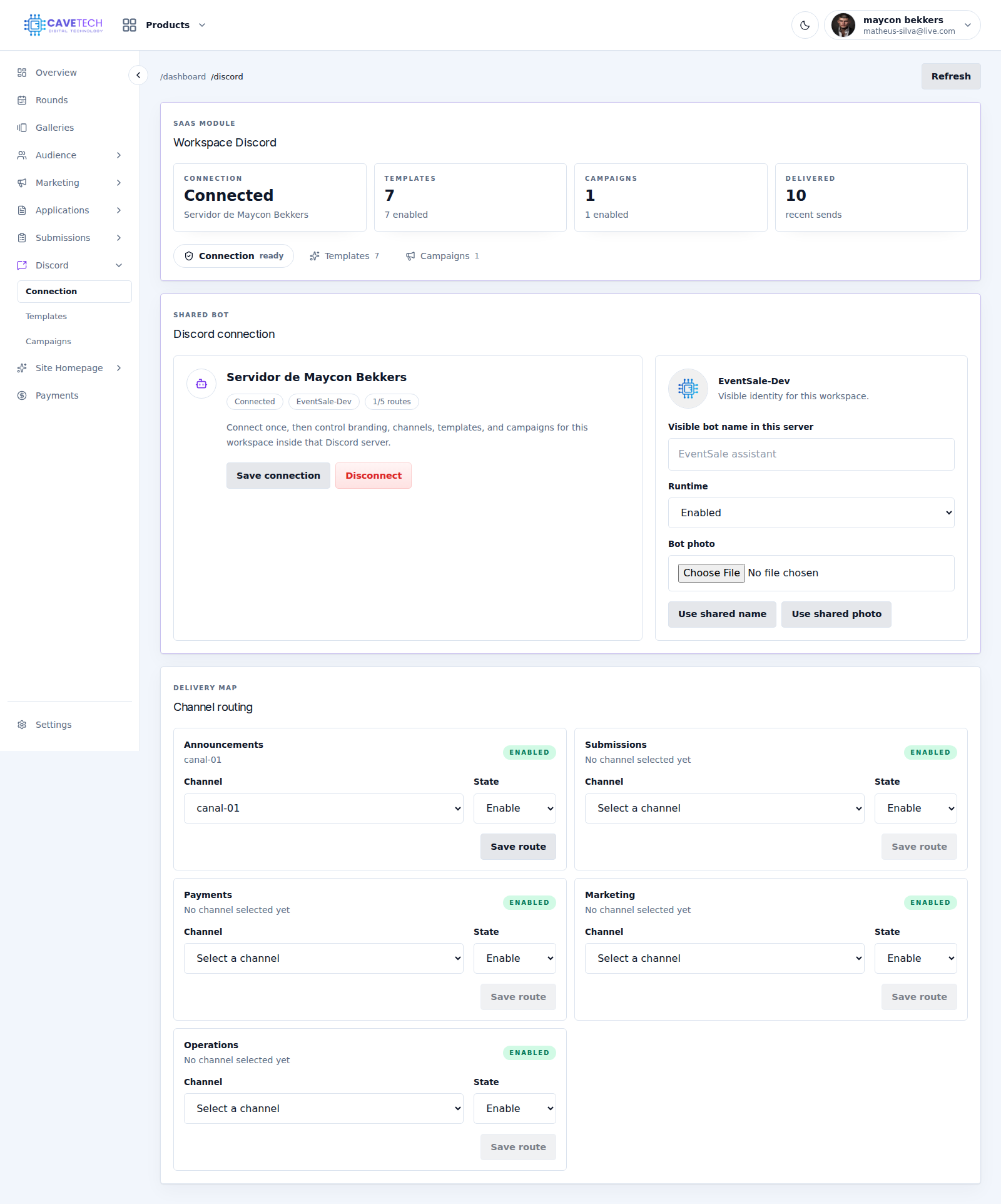Click the Disconnect button
Viewport: 1001px width, 1204px height.
coord(373,476)
